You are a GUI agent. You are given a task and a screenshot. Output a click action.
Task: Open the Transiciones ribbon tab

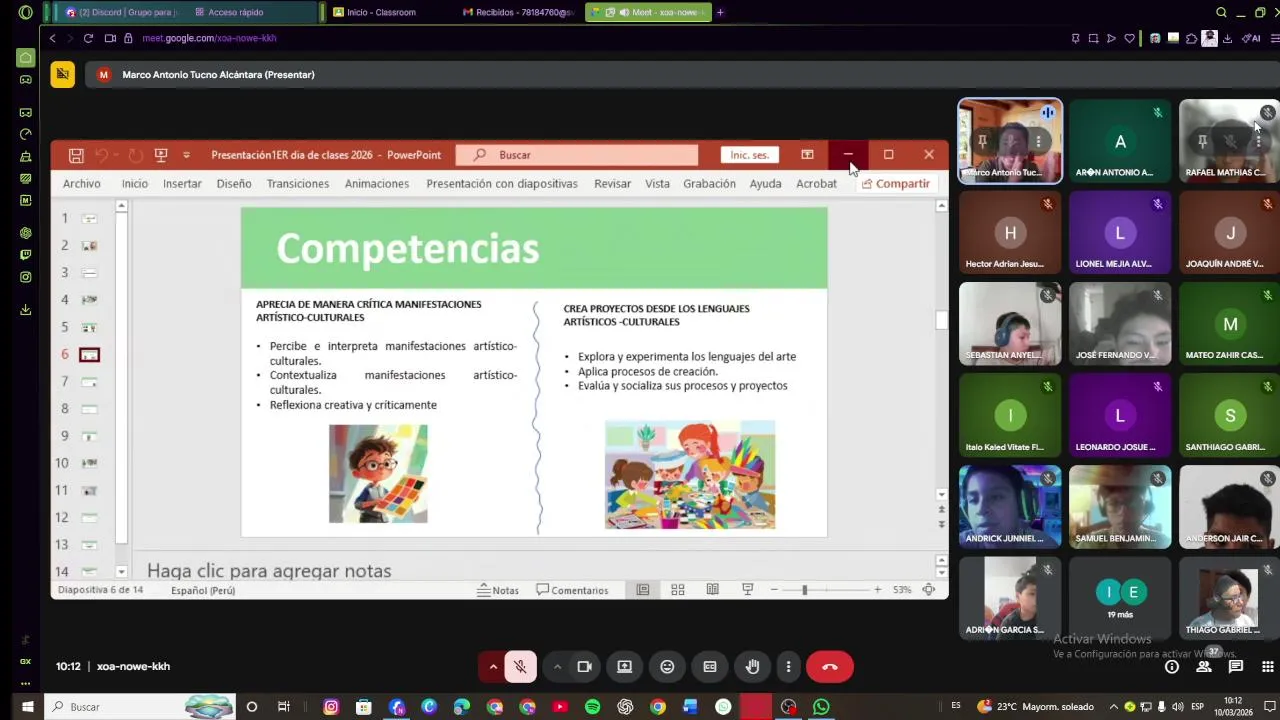(298, 184)
